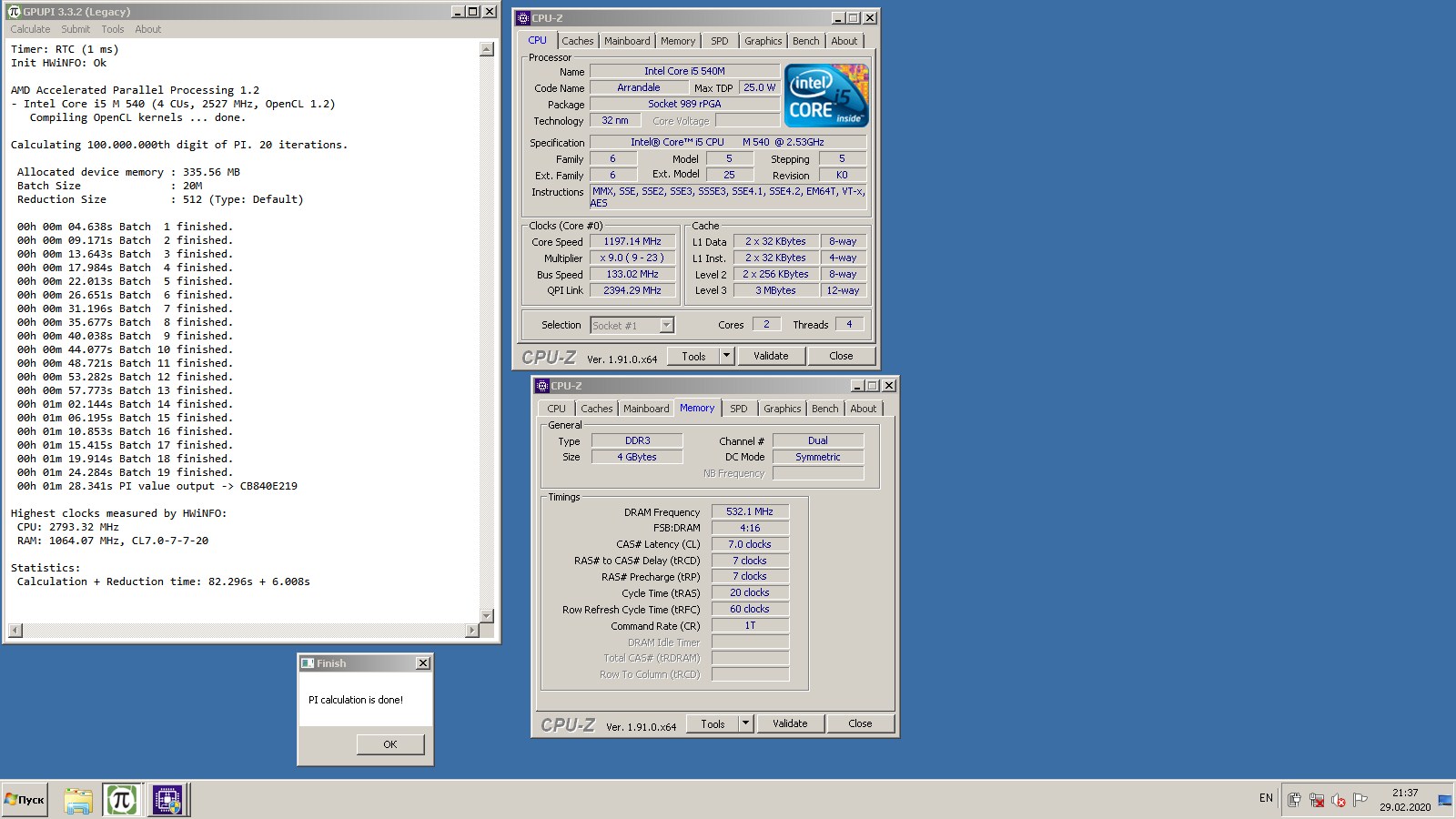Click DRAM Frequency 532.1 MHz field
The height and width of the screenshot is (819, 1456).
point(750,511)
